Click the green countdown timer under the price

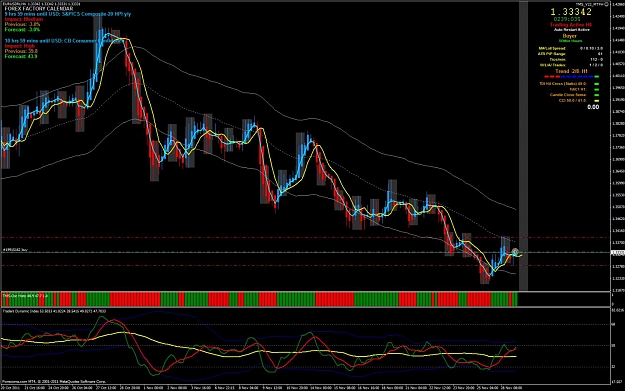[567, 19]
